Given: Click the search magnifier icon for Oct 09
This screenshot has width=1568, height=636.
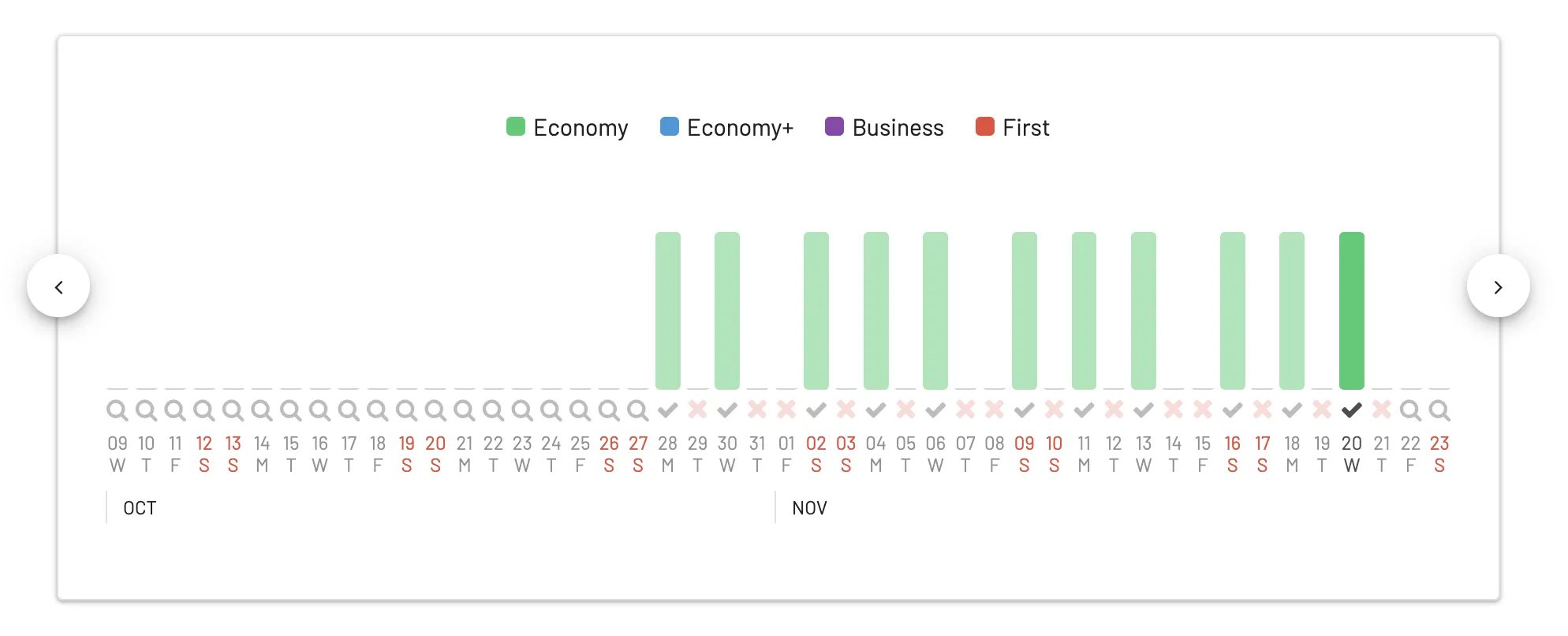Looking at the screenshot, I should 117,410.
